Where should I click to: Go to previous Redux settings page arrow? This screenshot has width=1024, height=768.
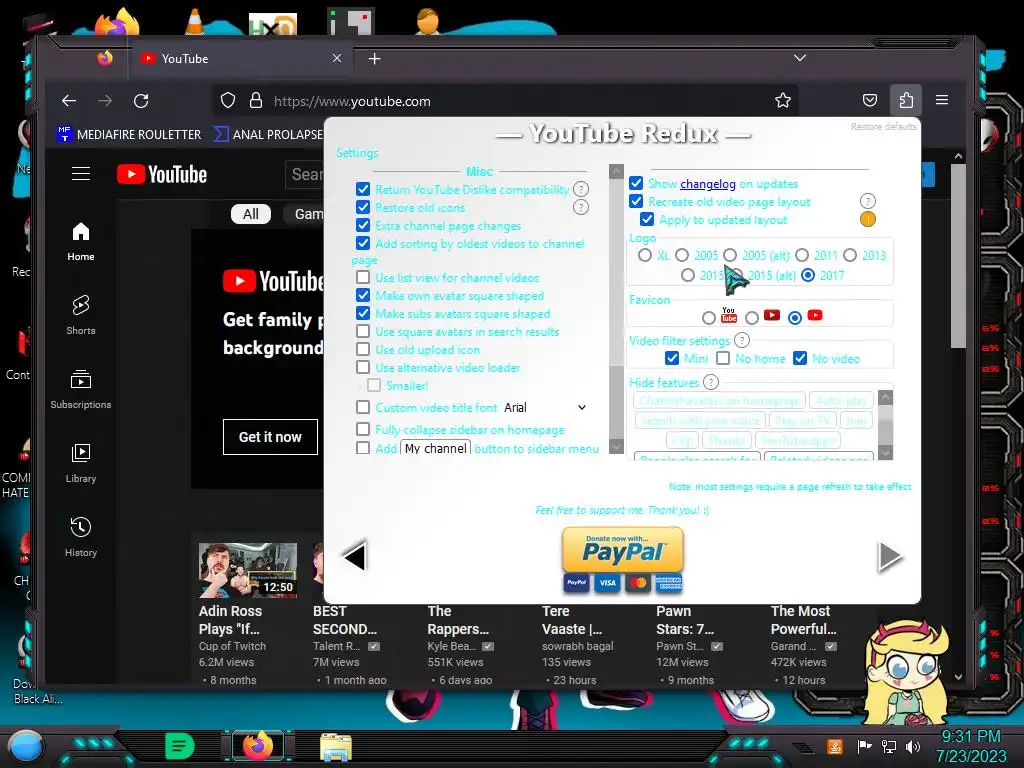click(x=355, y=556)
